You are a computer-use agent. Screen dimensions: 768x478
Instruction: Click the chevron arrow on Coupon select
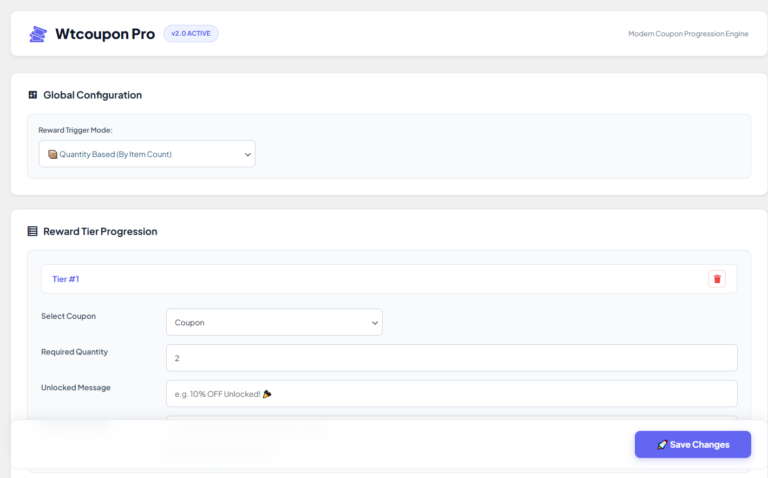click(x=375, y=322)
